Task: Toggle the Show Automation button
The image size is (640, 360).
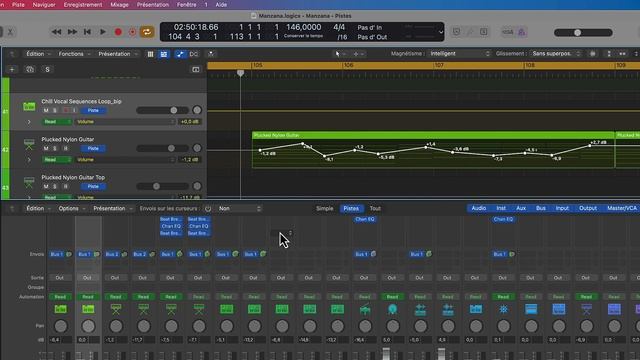Action: pyautogui.click(x=180, y=54)
